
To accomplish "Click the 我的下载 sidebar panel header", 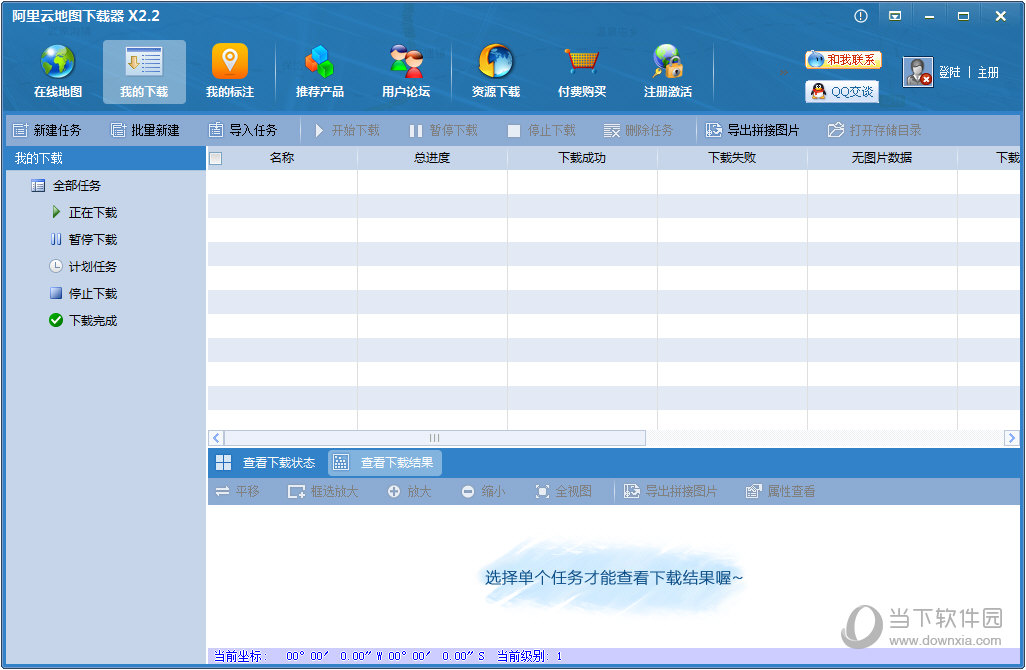I will [106, 158].
